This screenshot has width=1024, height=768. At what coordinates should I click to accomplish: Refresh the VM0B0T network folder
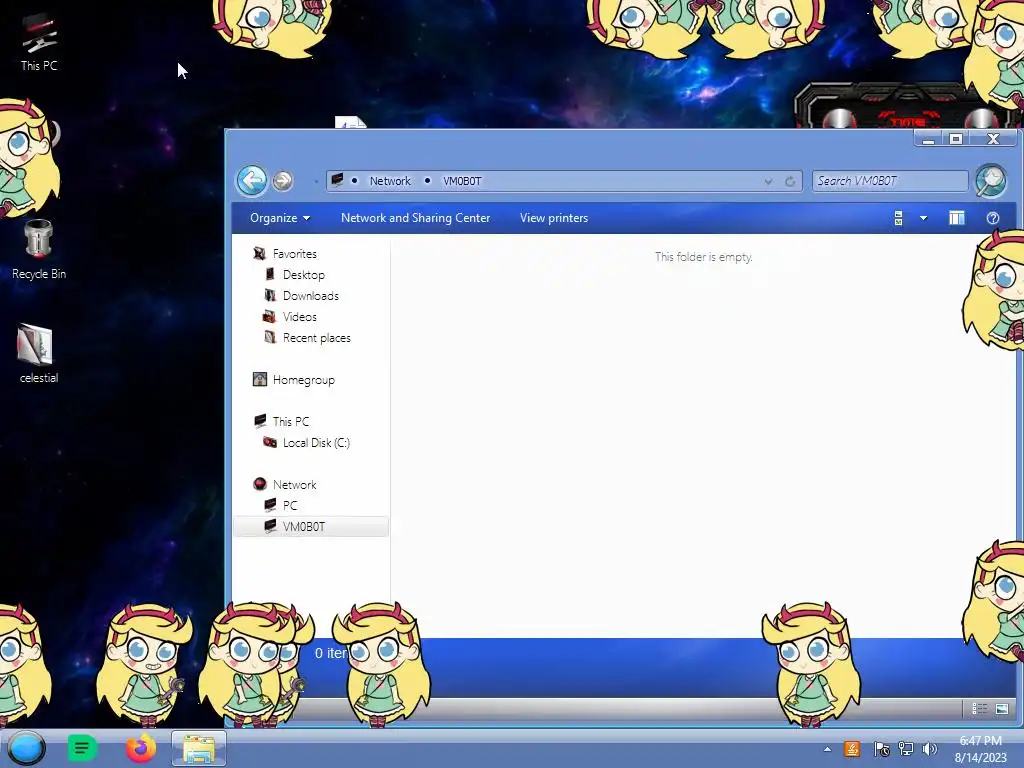click(x=790, y=182)
